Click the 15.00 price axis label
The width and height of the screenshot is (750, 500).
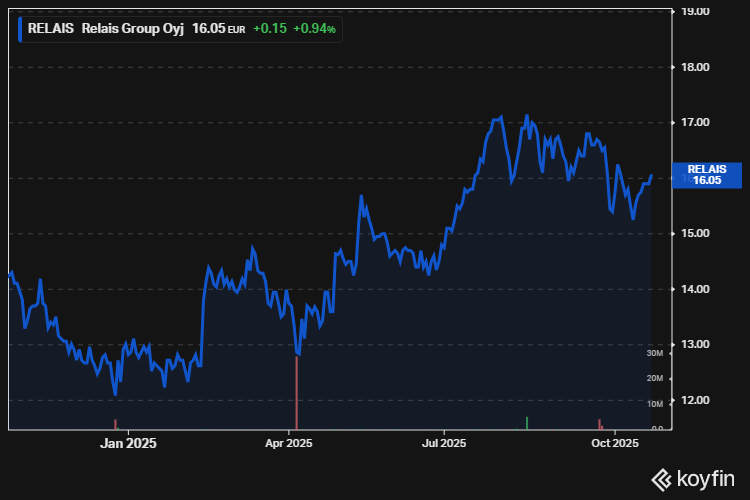[x=695, y=233]
